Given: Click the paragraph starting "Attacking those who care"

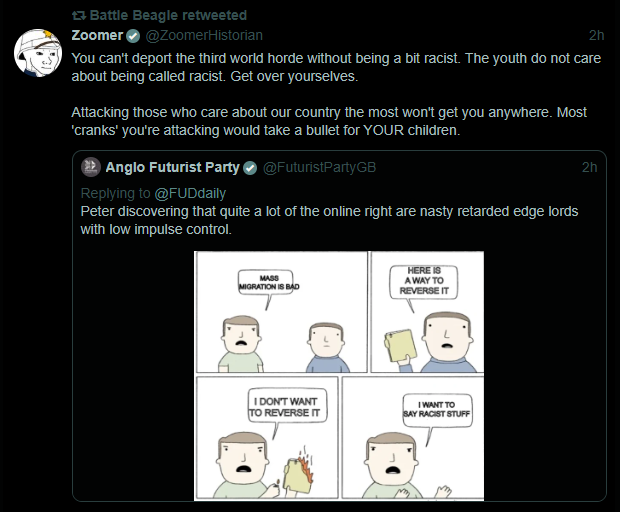Looking at the screenshot, I should point(336,121).
